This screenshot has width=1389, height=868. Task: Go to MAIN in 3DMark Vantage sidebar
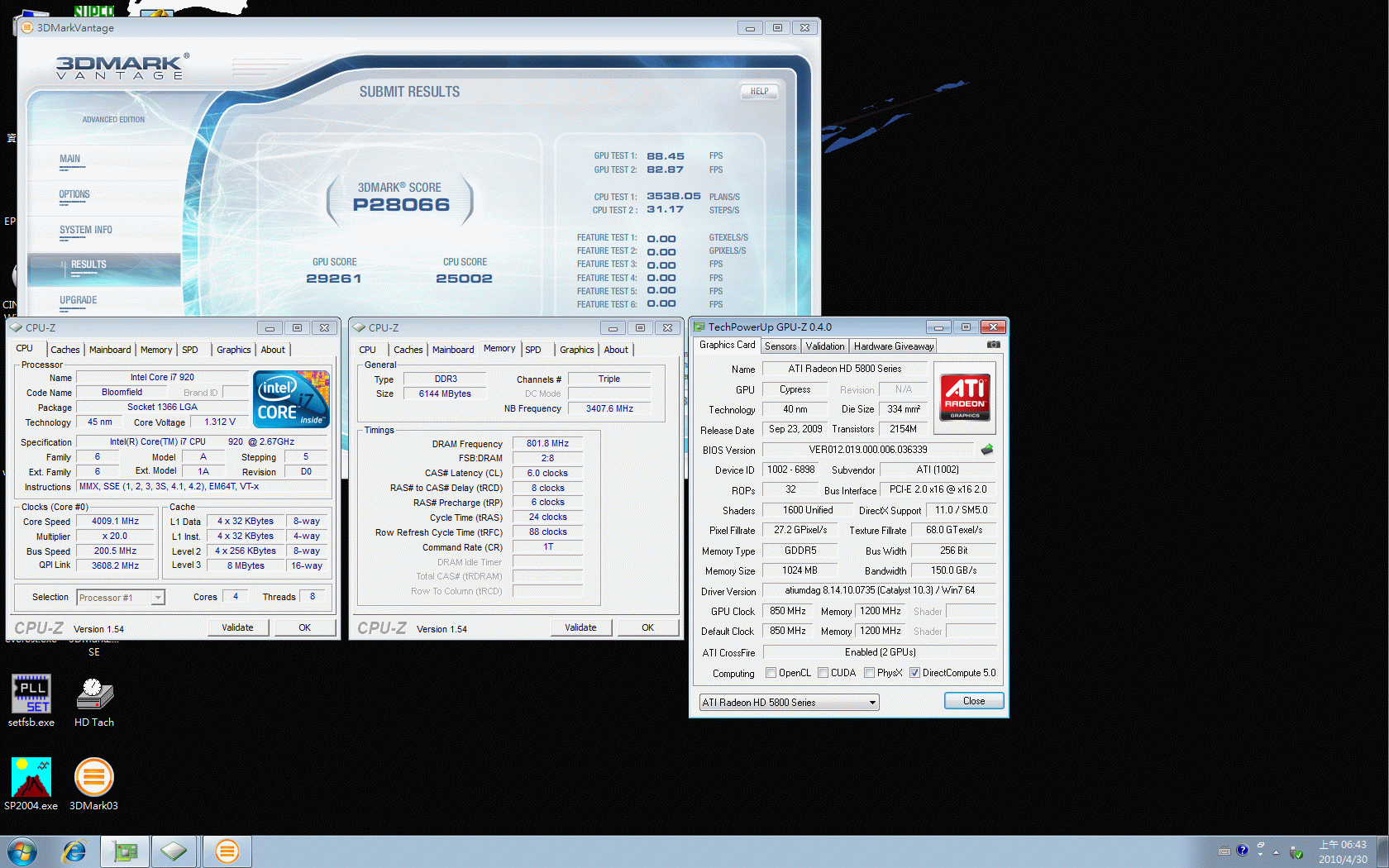tap(70, 159)
